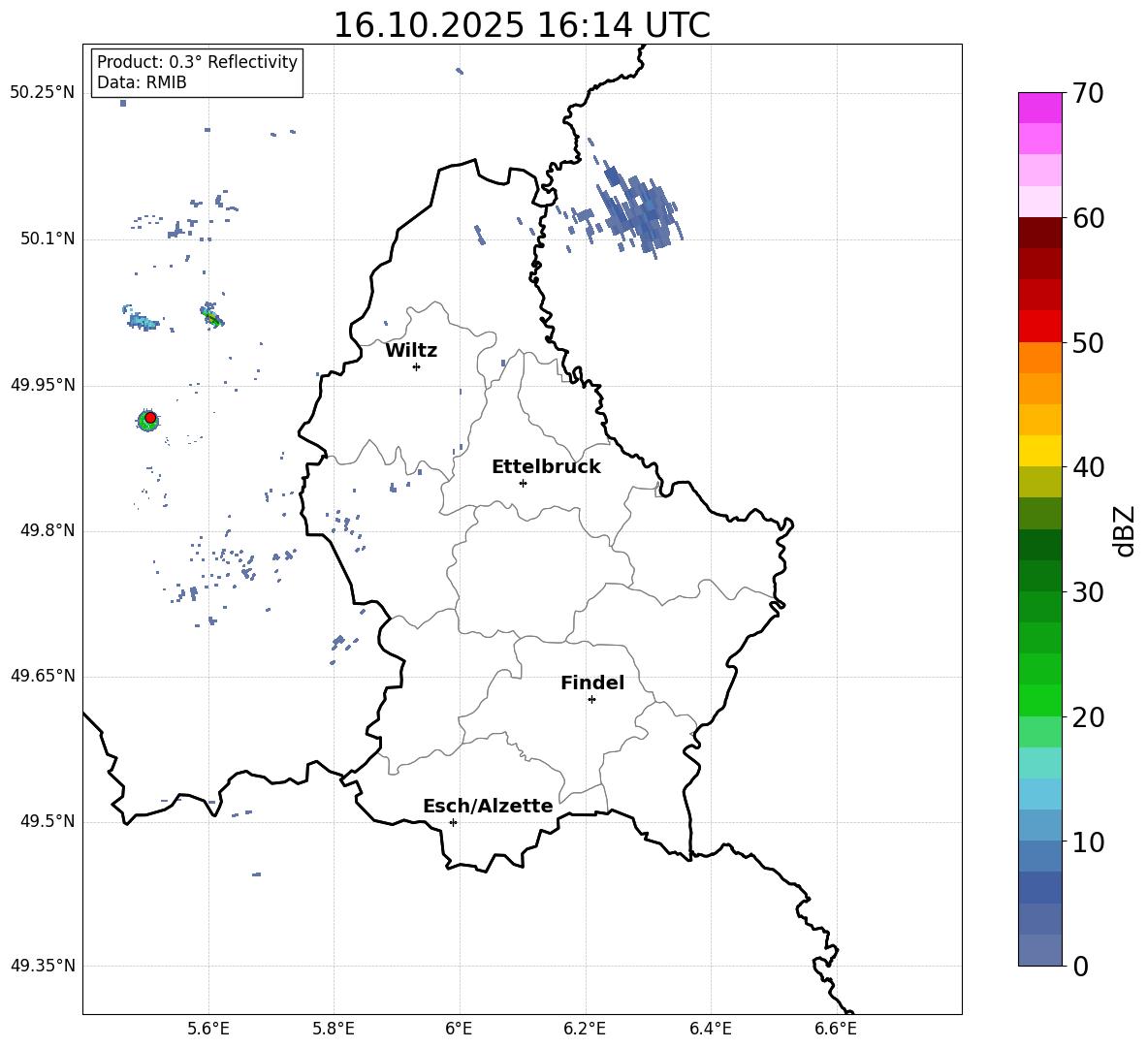Click the title '16.10.2025 16:14 UTC'
The height and width of the screenshot is (1048, 1148).
pyautogui.click(x=522, y=25)
